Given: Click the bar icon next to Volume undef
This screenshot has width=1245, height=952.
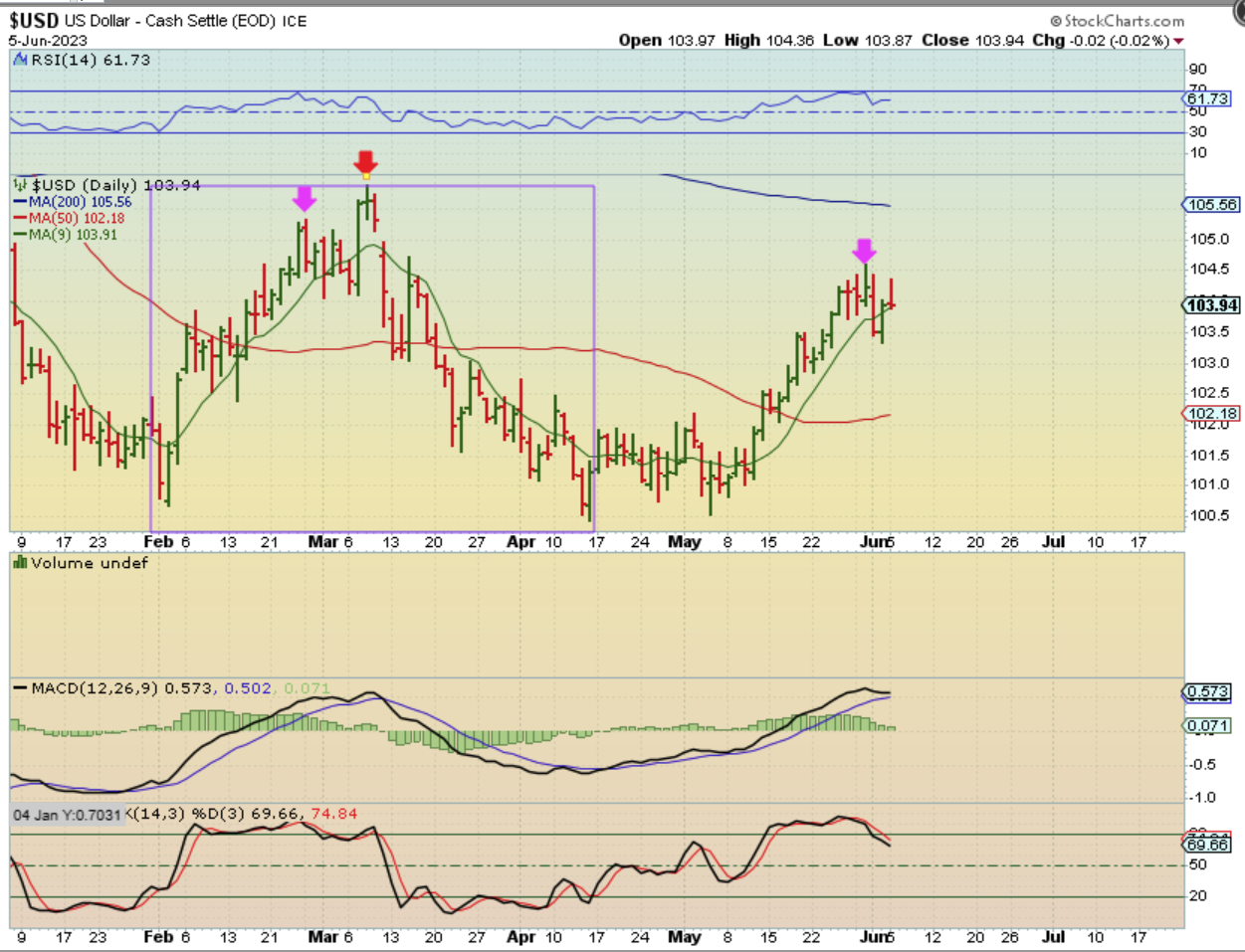Looking at the screenshot, I should 20,563.
